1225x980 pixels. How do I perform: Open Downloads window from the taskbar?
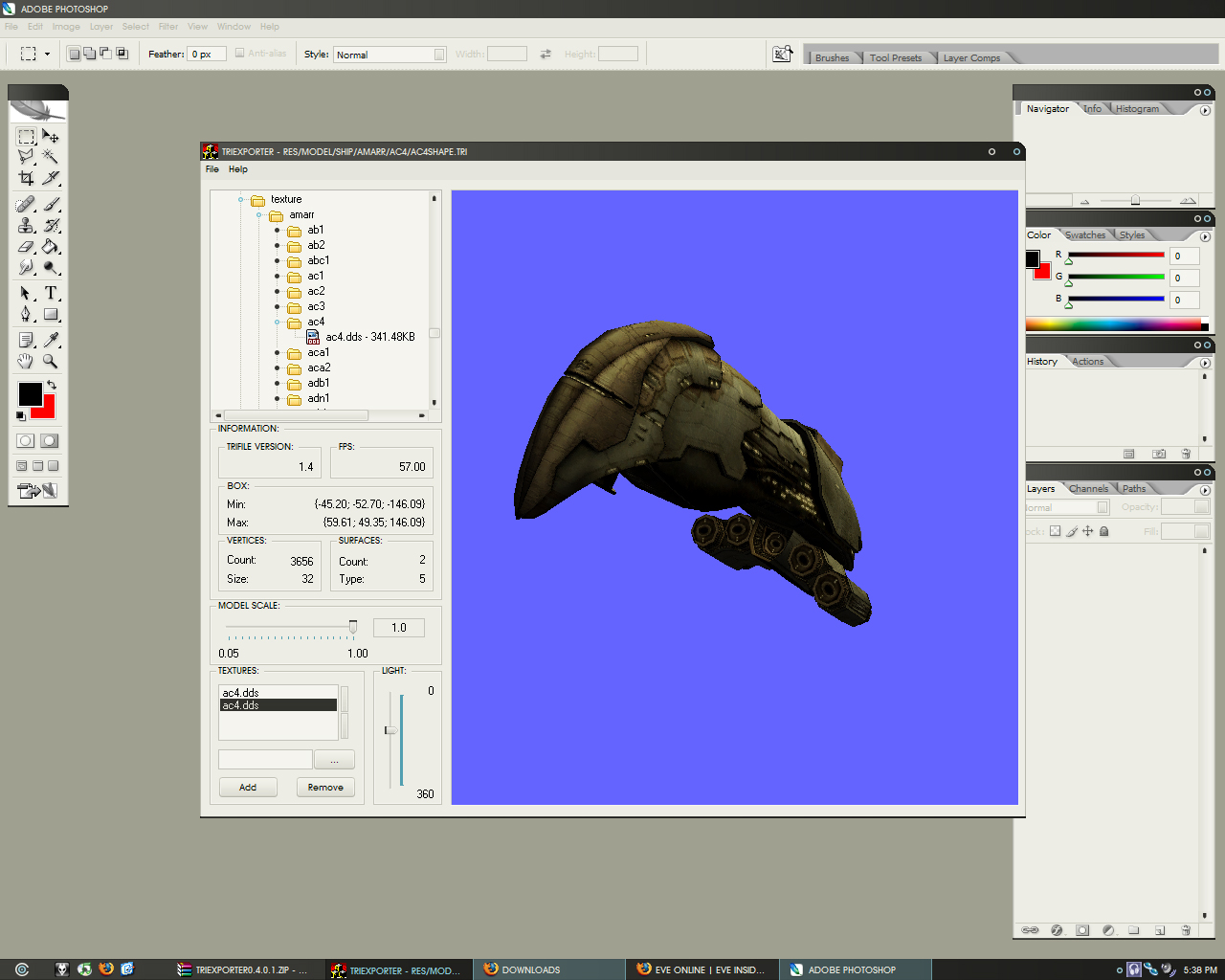pos(530,969)
